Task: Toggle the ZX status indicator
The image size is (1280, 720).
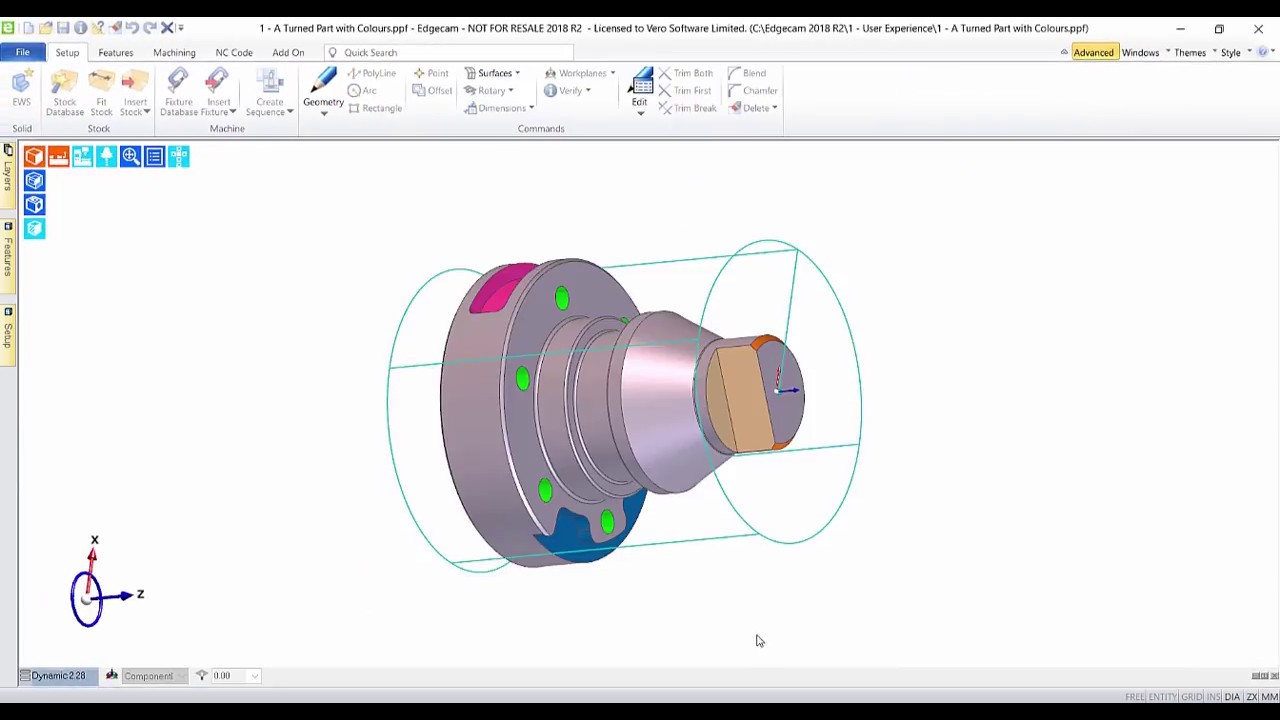Action: click(x=1251, y=697)
